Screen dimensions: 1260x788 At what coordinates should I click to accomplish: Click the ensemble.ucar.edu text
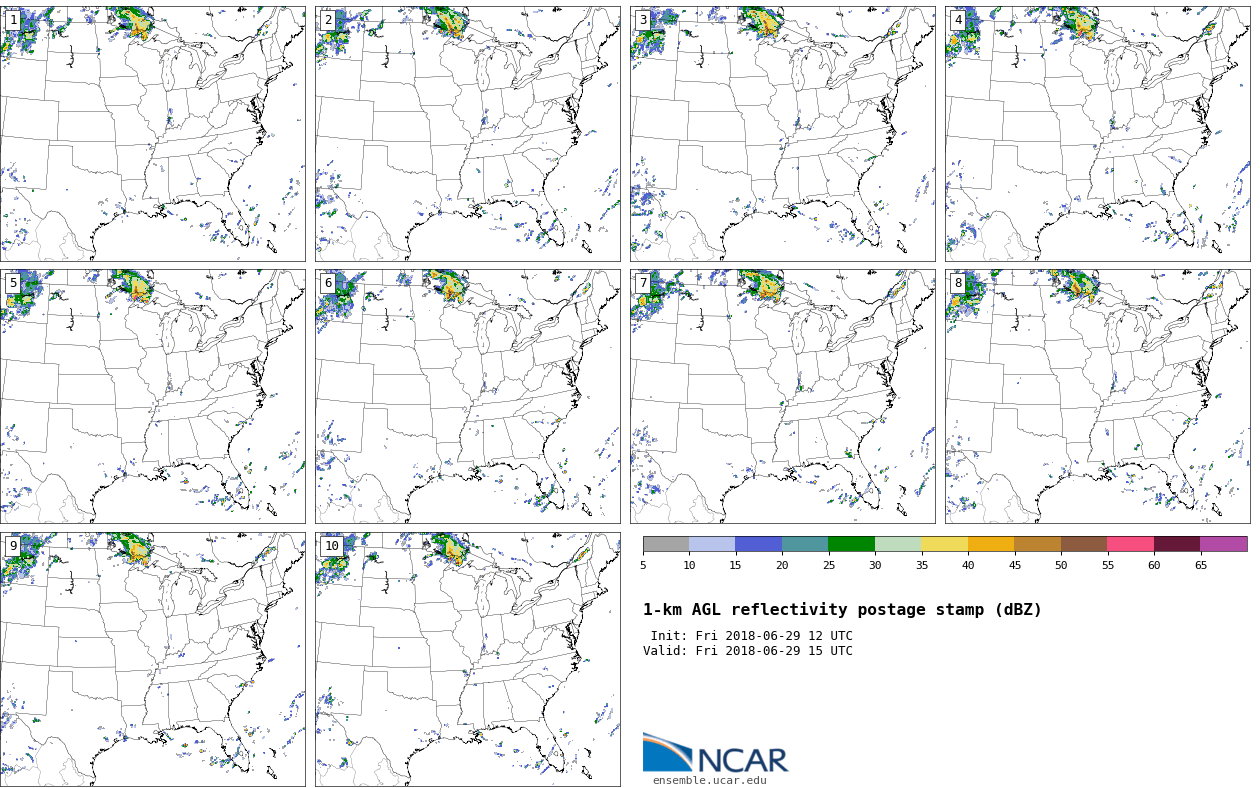(710, 781)
